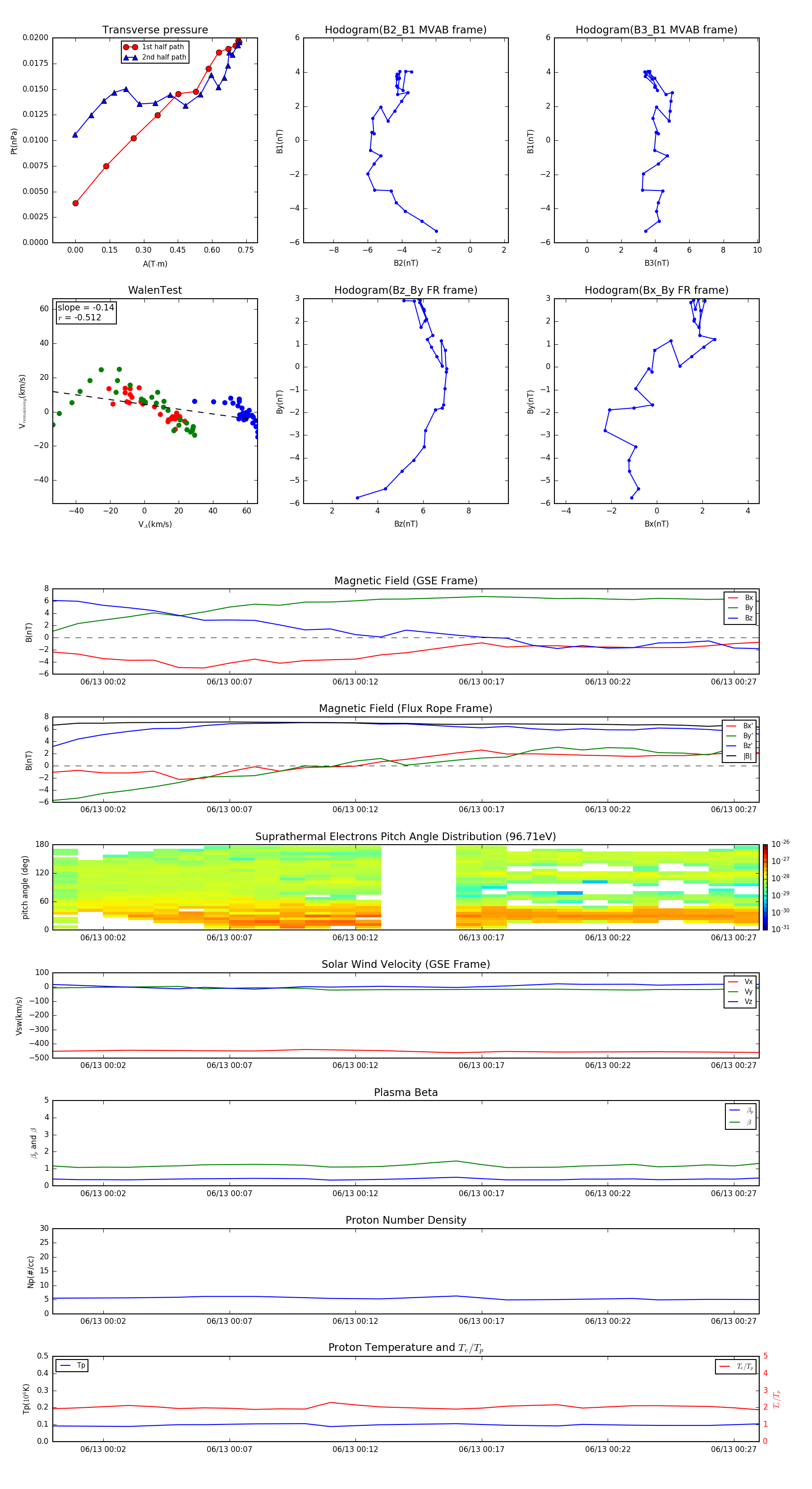Click the 'slope = -0.14' annotation
Screen dimensions: 812x1489
[86, 308]
